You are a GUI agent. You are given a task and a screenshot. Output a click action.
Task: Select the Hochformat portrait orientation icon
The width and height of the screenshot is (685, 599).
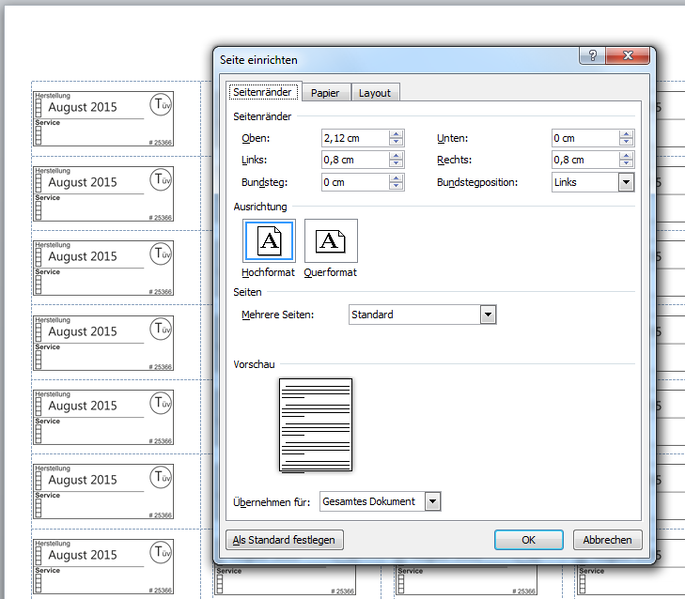(x=268, y=241)
